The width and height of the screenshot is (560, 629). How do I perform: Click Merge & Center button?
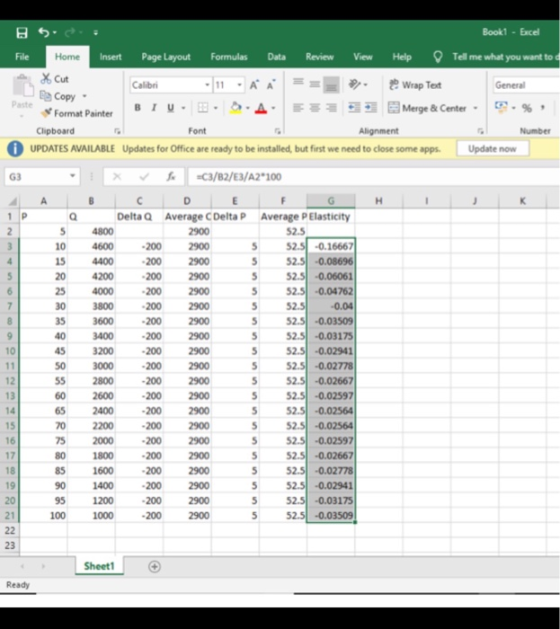(427, 108)
